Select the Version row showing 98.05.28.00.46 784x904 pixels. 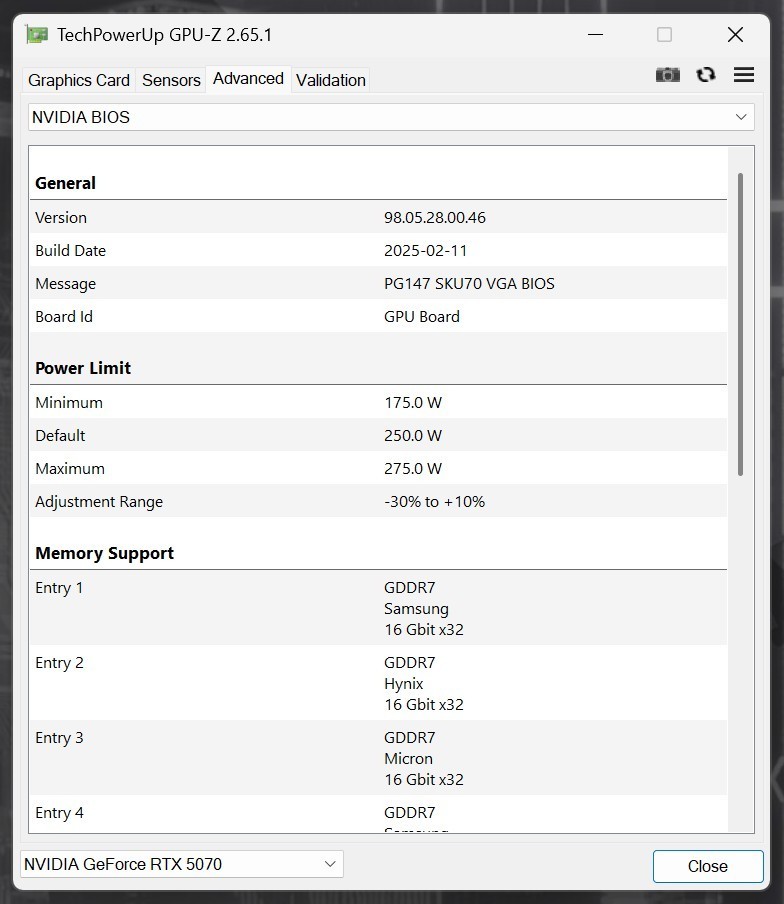(x=390, y=217)
